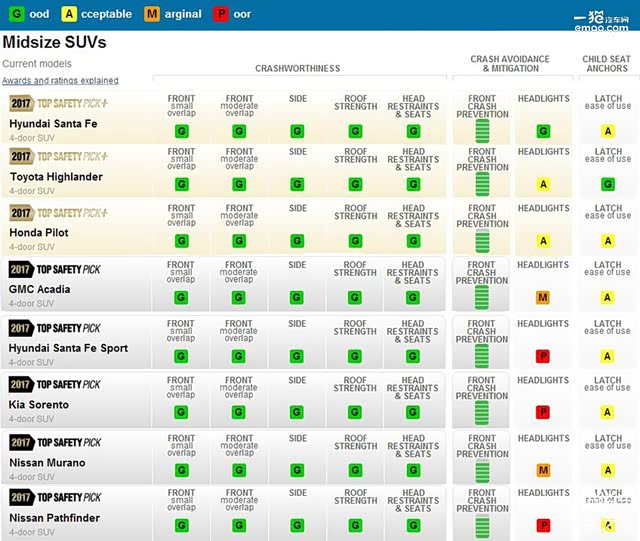Click GMC Acadia 2017 Top Safety Pick badge
The width and height of the screenshot is (640, 541).
coord(54,269)
